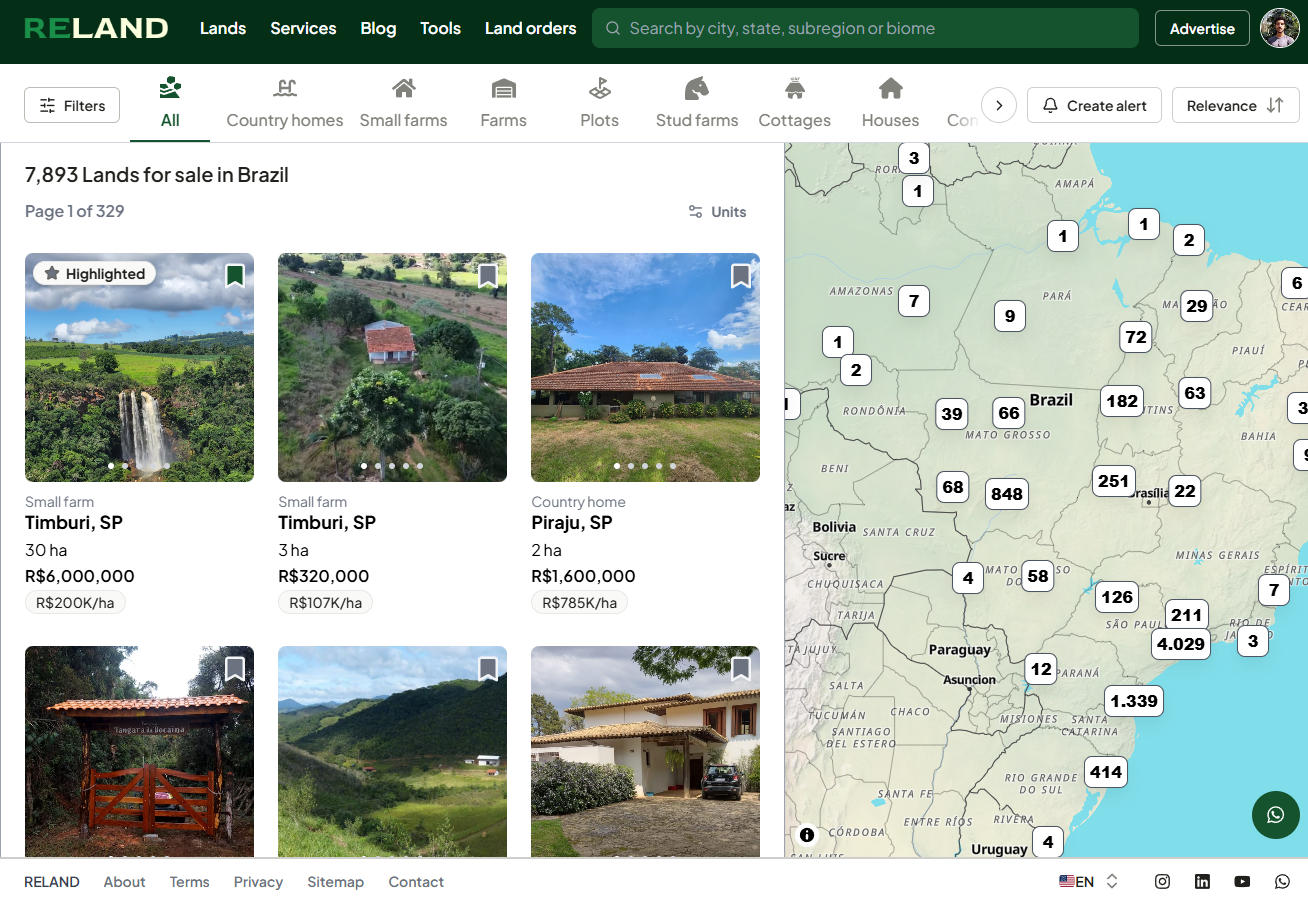Open YouTube link in footer
This screenshot has width=1308, height=902.
coord(1242,881)
